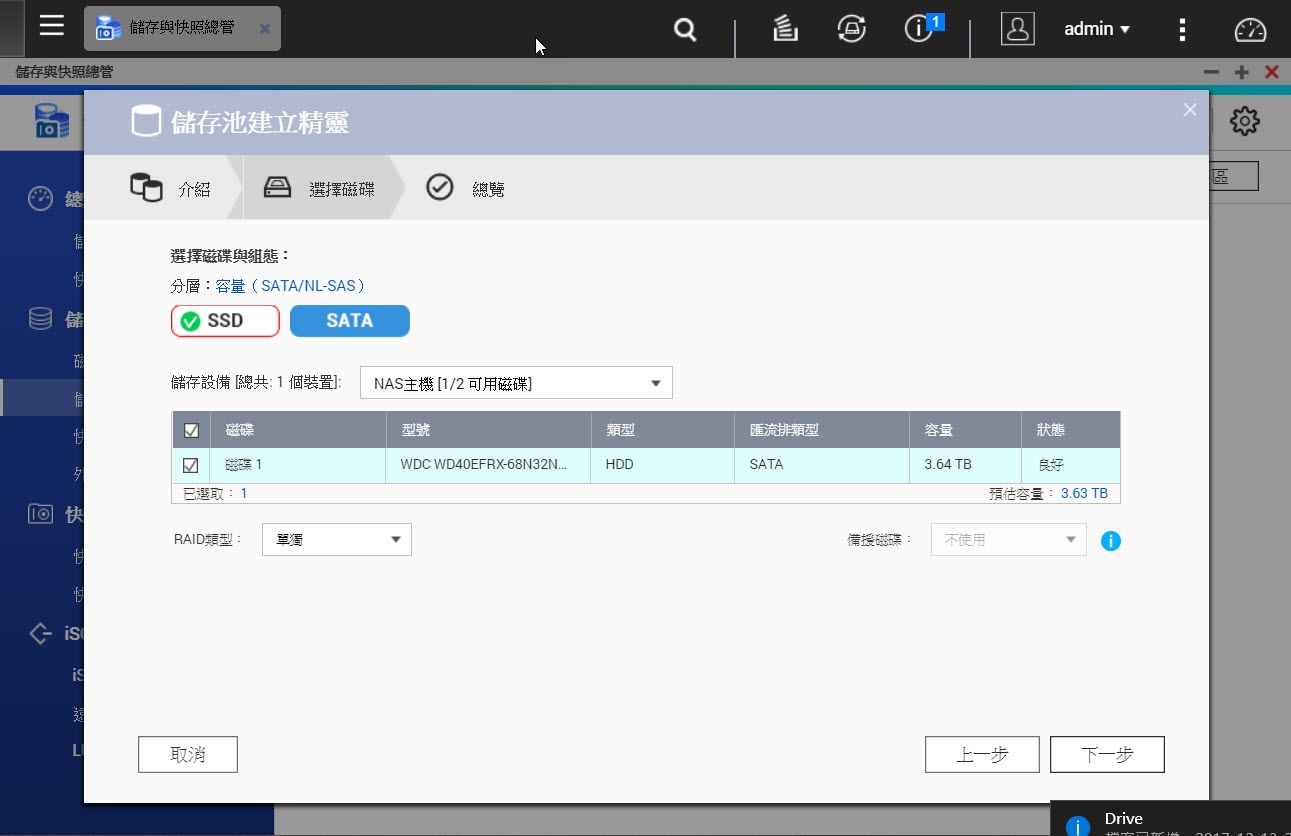Click the 下一步 button
Viewport: 1291px width, 836px height.
click(1107, 755)
